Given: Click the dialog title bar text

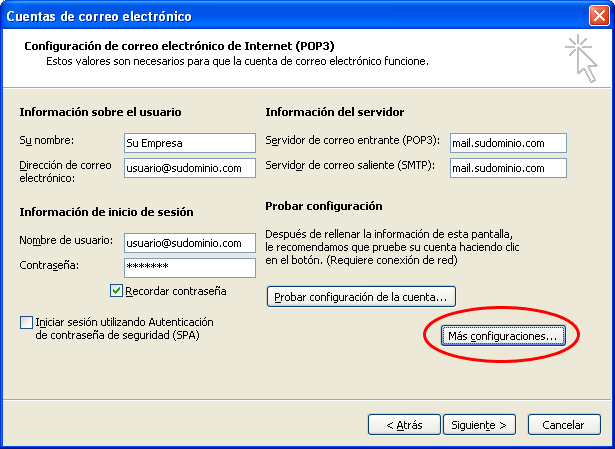Looking at the screenshot, I should click(100, 16).
